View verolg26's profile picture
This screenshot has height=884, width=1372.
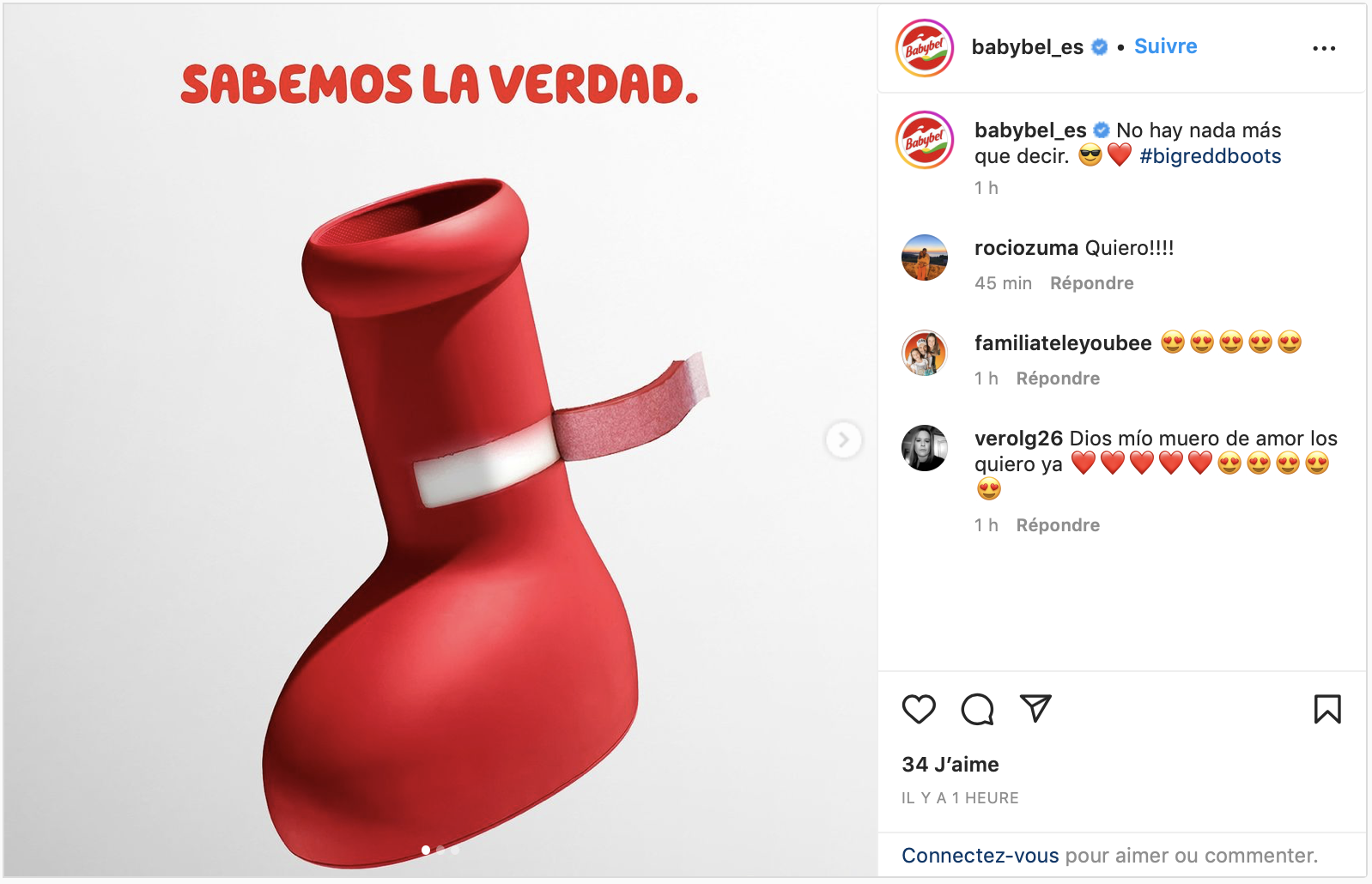click(x=925, y=448)
